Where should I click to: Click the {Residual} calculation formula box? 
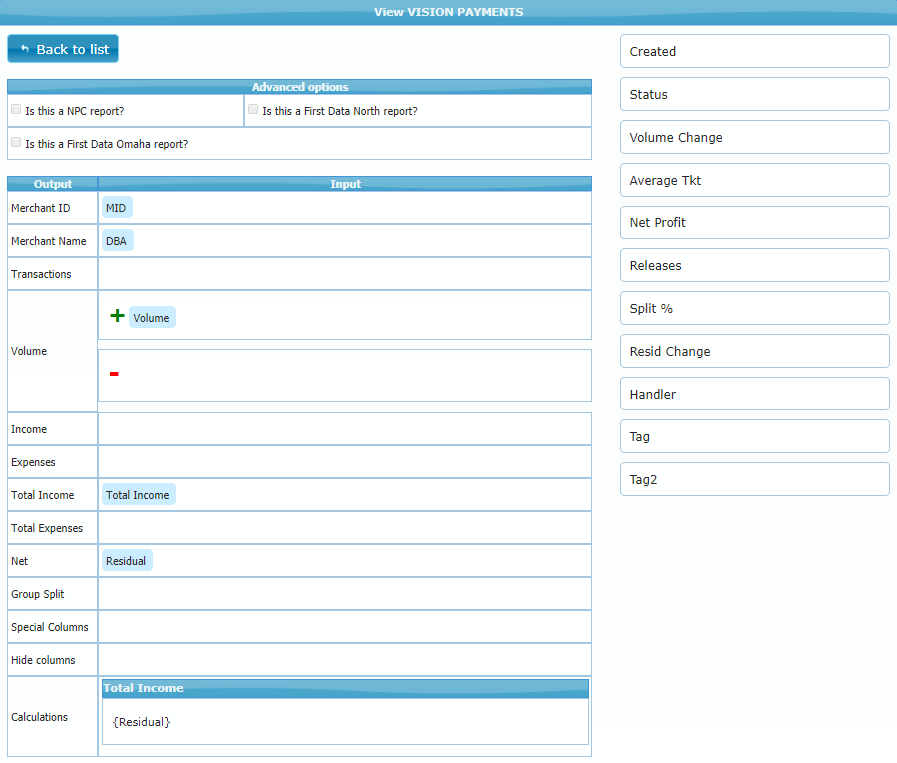click(344, 721)
